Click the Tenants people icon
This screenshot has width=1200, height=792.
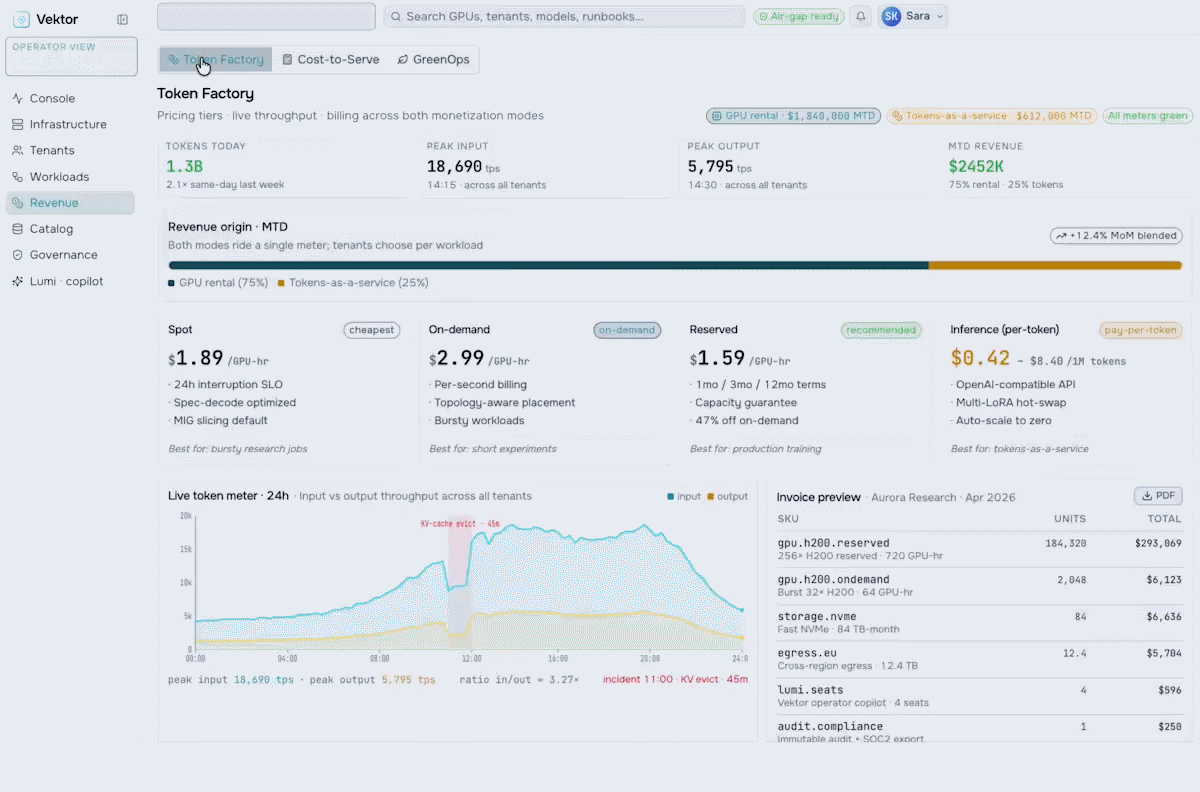18,150
